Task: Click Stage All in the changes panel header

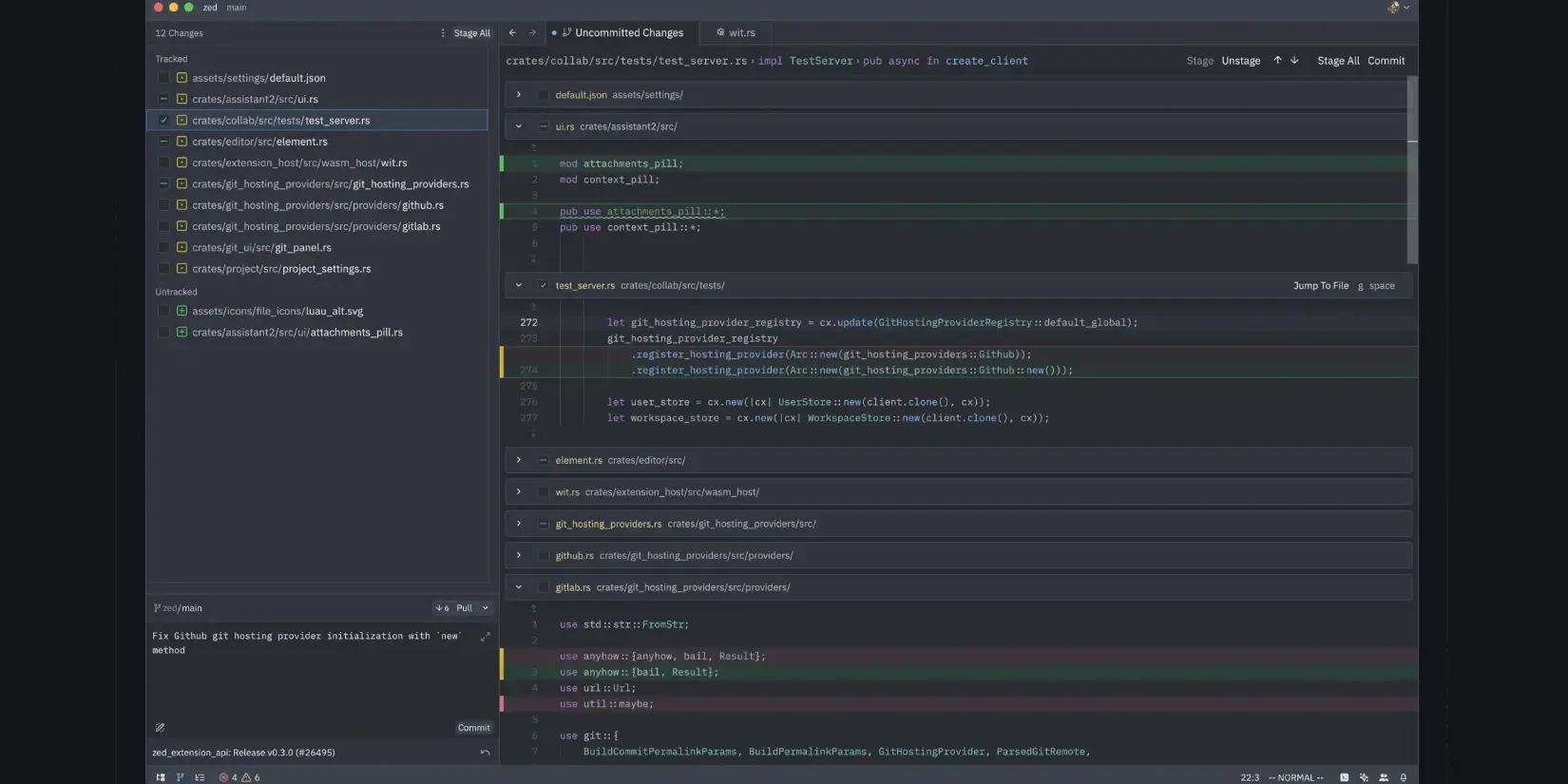Action: (472, 33)
